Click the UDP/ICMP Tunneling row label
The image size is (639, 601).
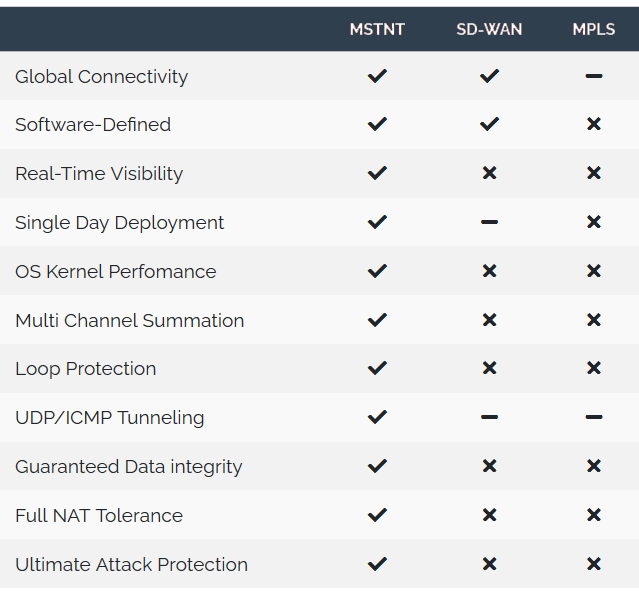[x=110, y=418]
